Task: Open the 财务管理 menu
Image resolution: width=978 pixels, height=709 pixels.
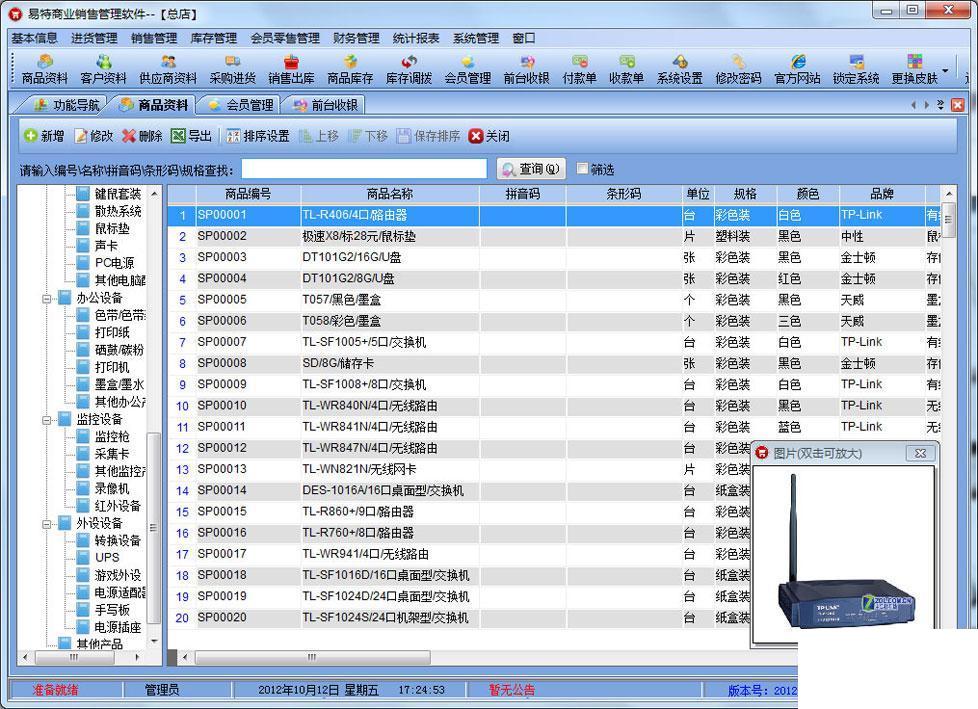Action: (356, 38)
